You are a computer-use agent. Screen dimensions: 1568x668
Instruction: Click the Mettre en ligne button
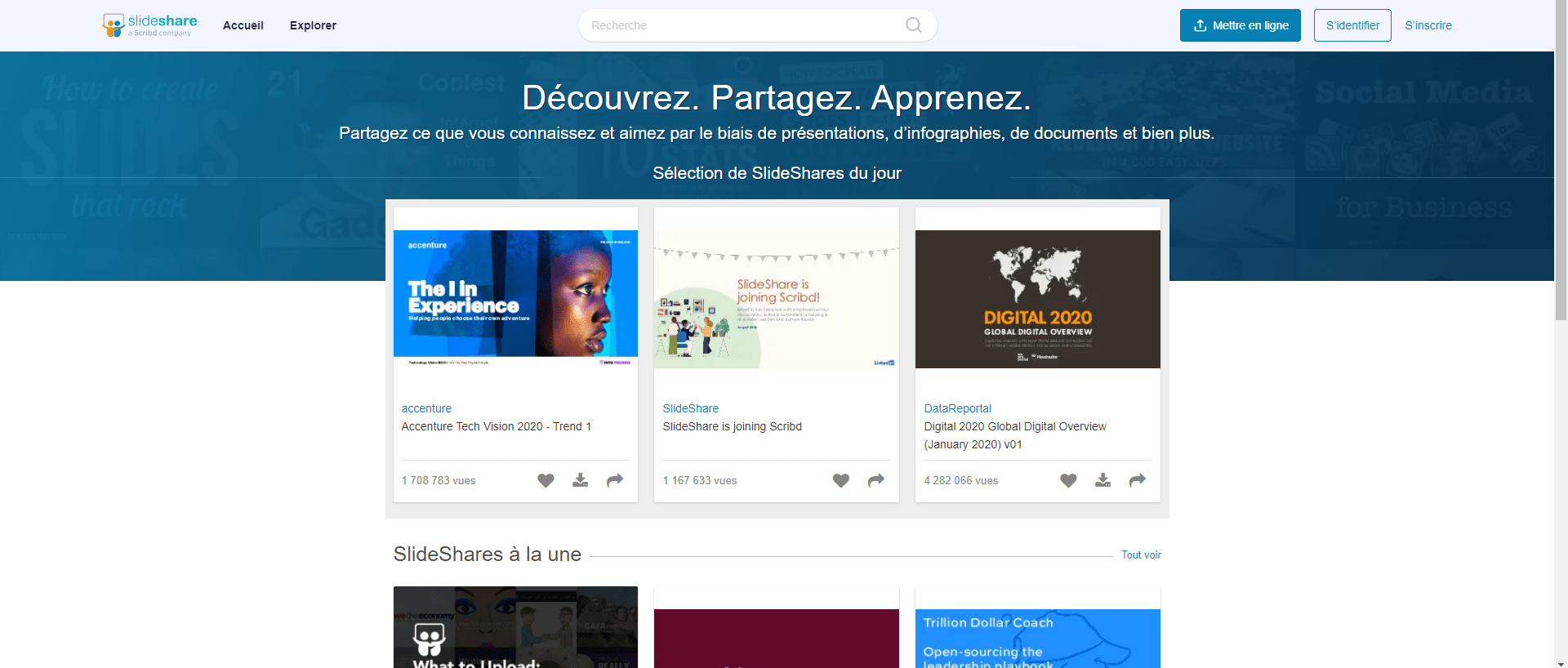(x=1241, y=25)
